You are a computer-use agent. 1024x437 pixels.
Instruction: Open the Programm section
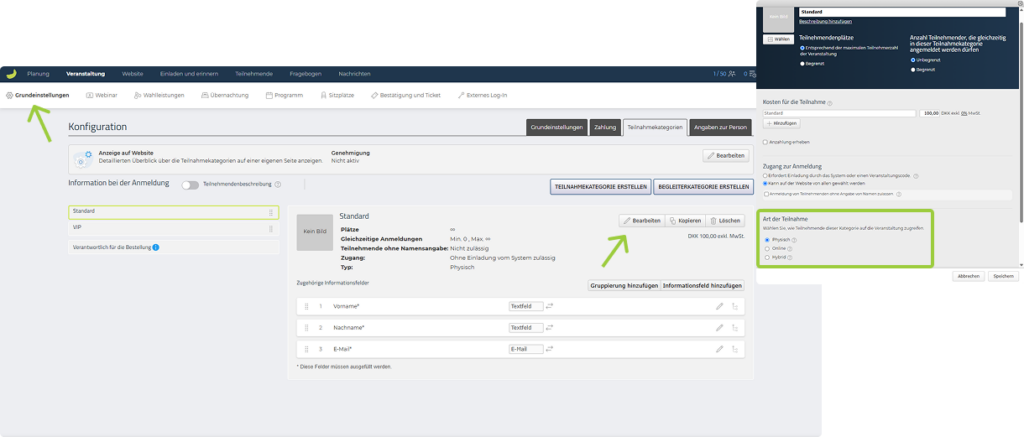(284, 95)
